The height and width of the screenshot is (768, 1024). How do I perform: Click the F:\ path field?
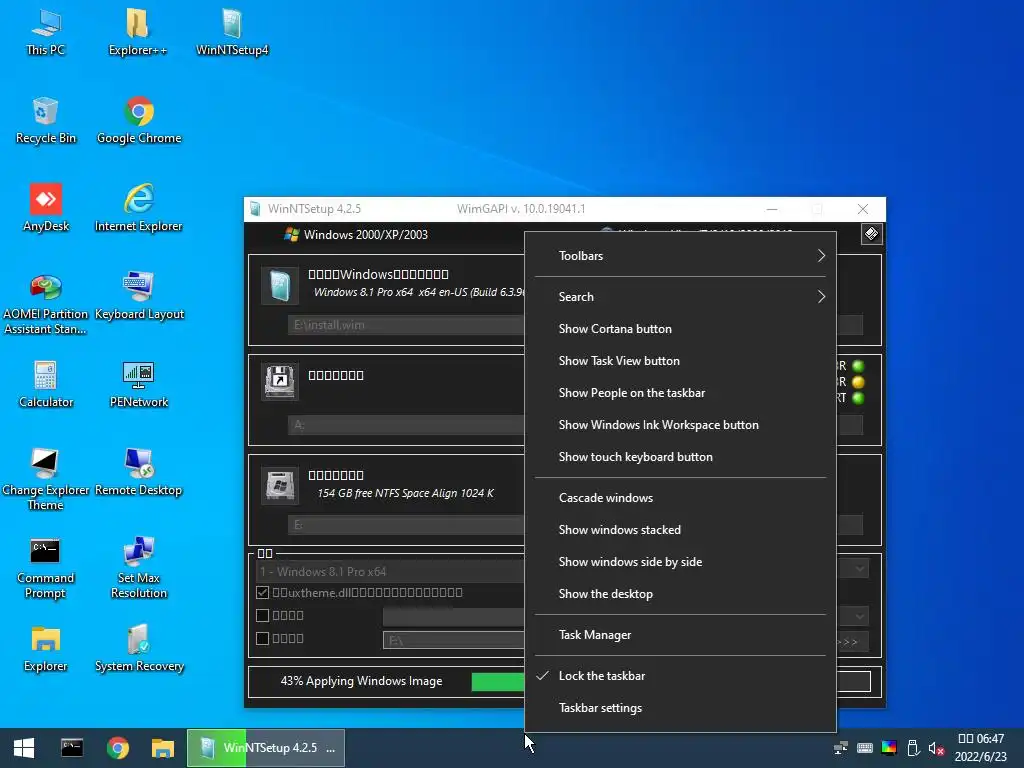tap(454, 640)
